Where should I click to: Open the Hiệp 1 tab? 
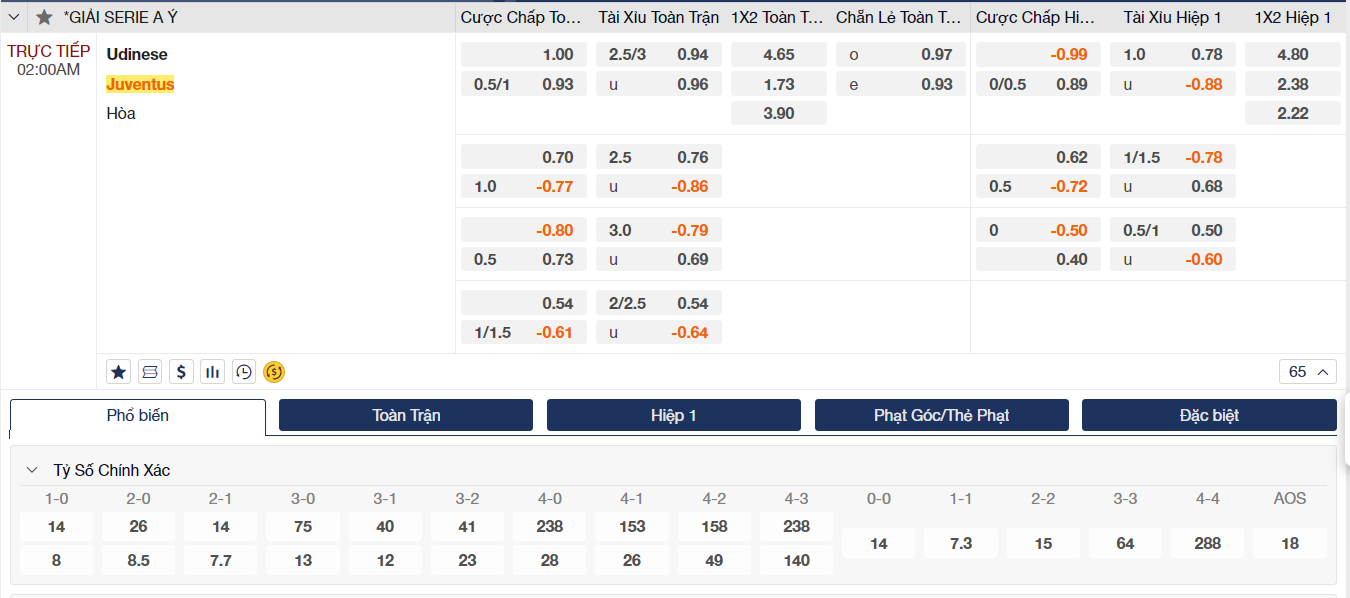point(673,415)
